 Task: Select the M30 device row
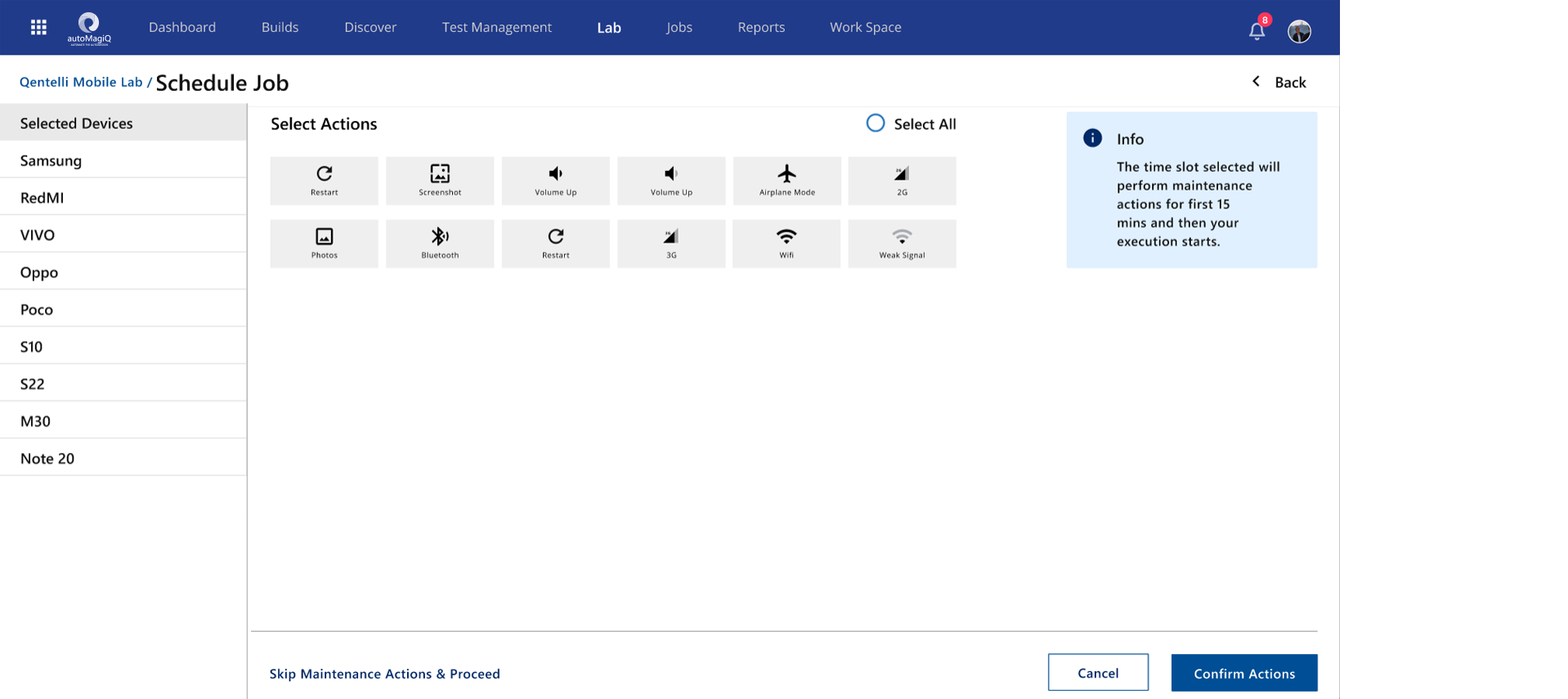(x=123, y=421)
